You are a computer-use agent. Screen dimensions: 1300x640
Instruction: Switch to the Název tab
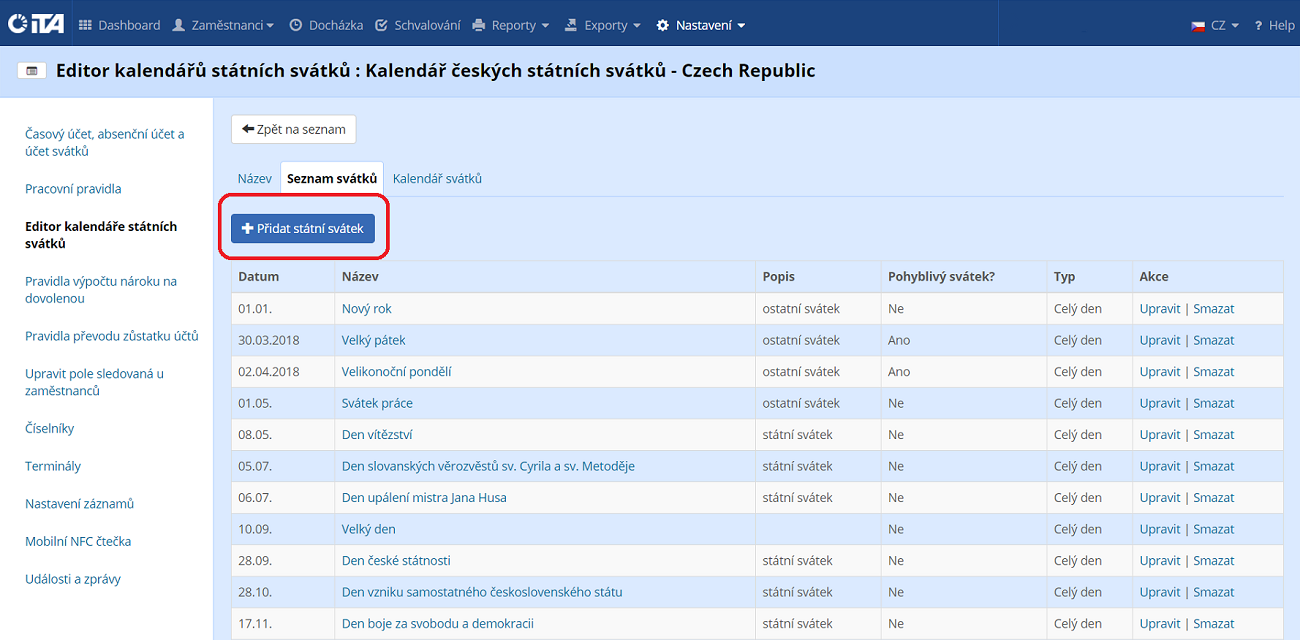point(254,178)
